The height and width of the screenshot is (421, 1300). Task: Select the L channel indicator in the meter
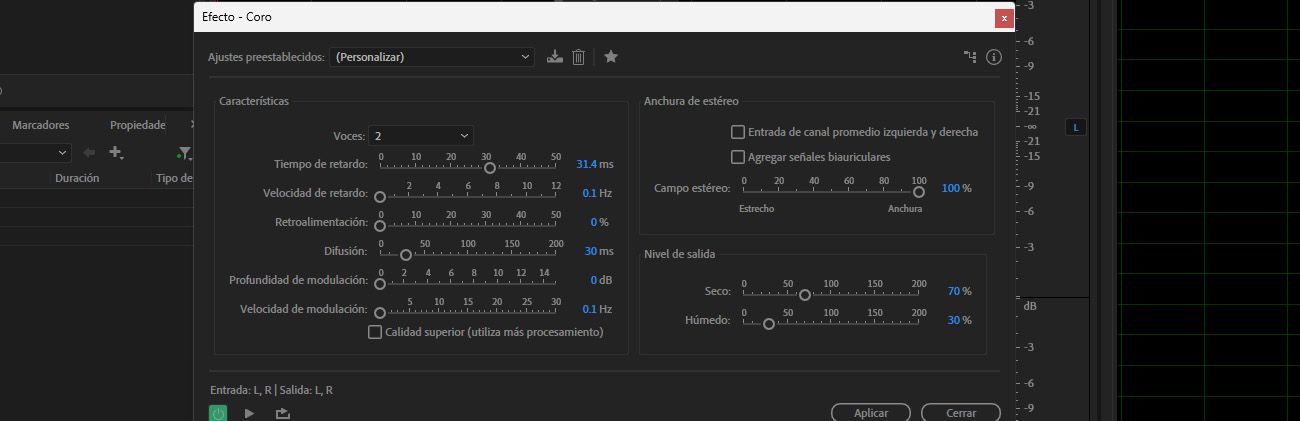tap(1076, 127)
